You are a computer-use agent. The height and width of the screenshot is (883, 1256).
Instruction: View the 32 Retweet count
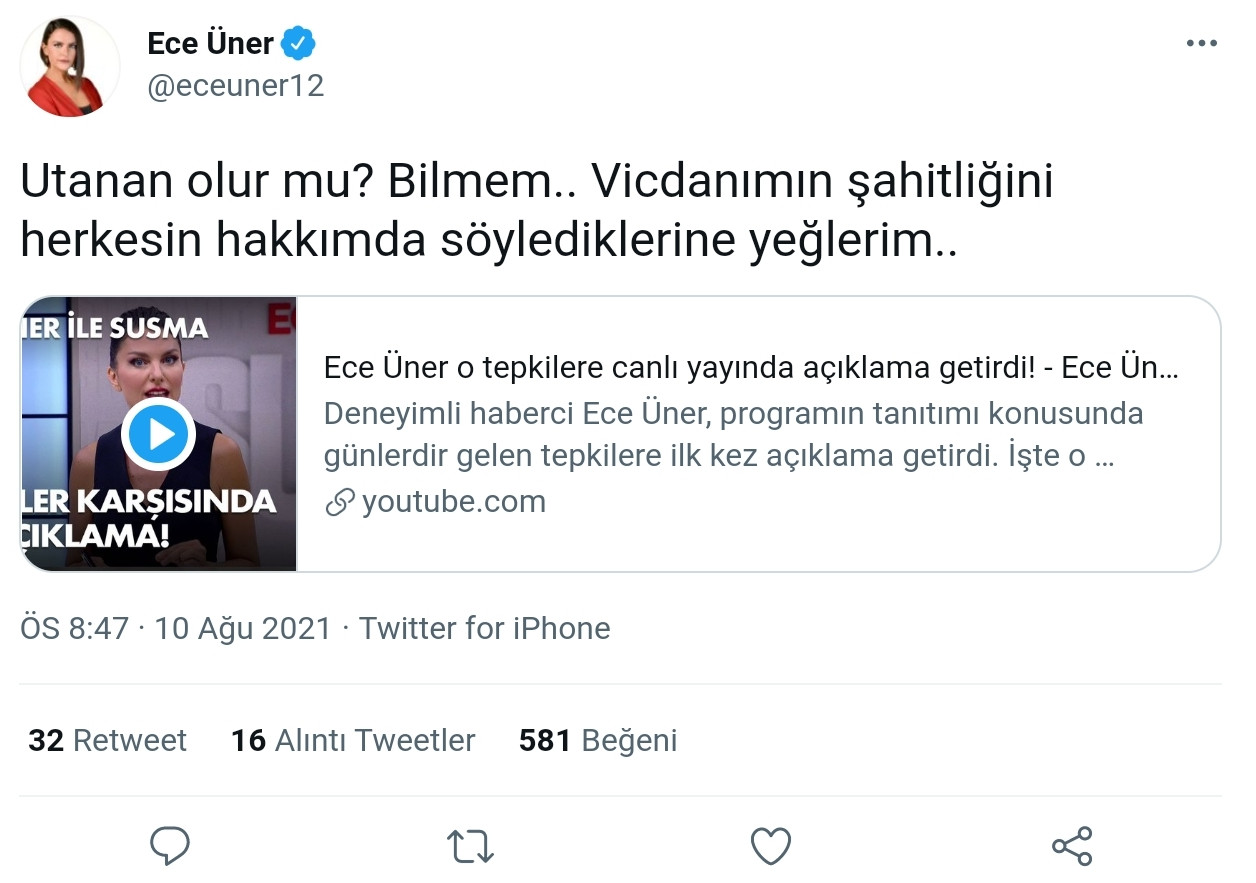click(x=105, y=740)
